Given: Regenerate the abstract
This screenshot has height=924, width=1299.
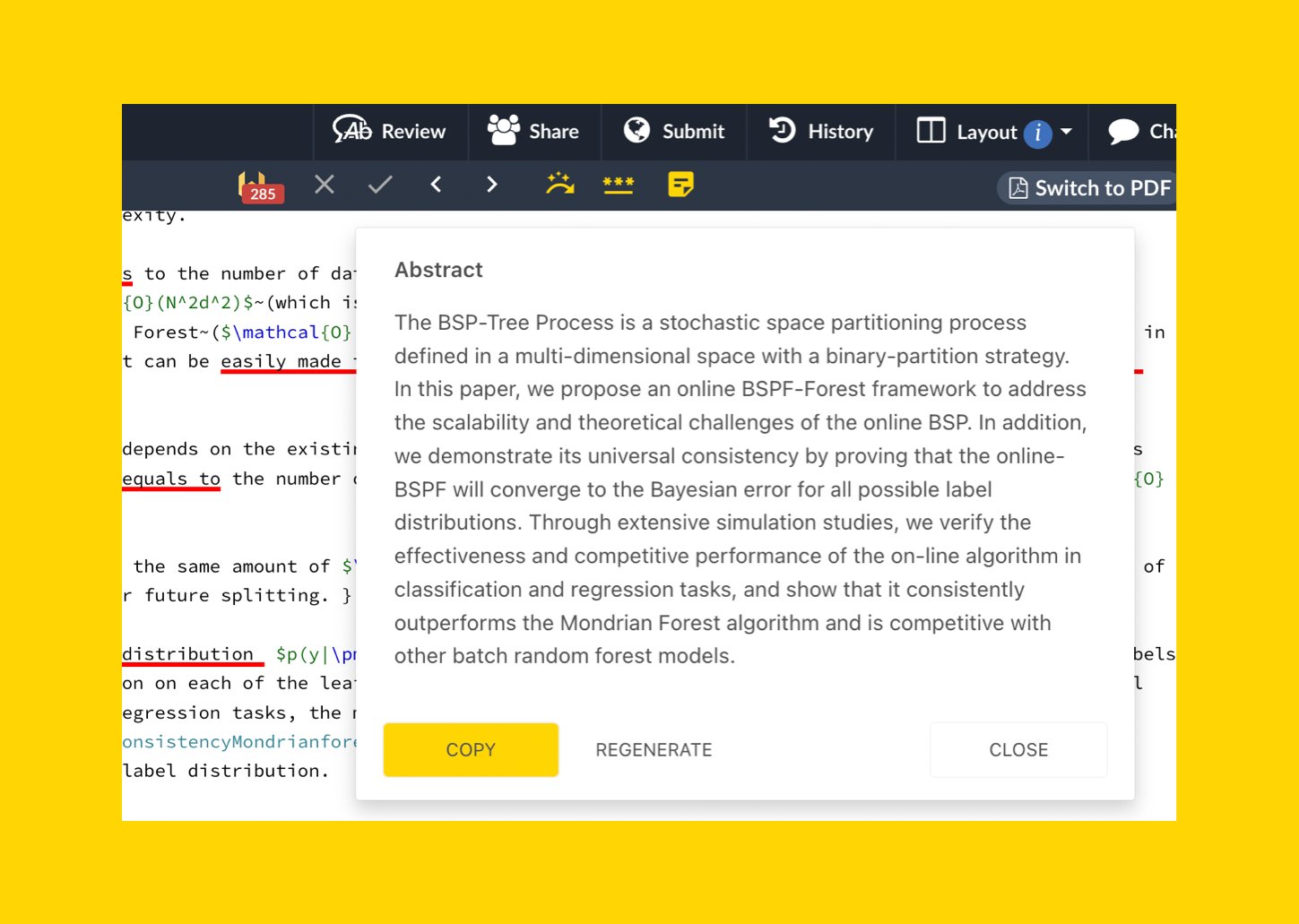Looking at the screenshot, I should (x=654, y=749).
